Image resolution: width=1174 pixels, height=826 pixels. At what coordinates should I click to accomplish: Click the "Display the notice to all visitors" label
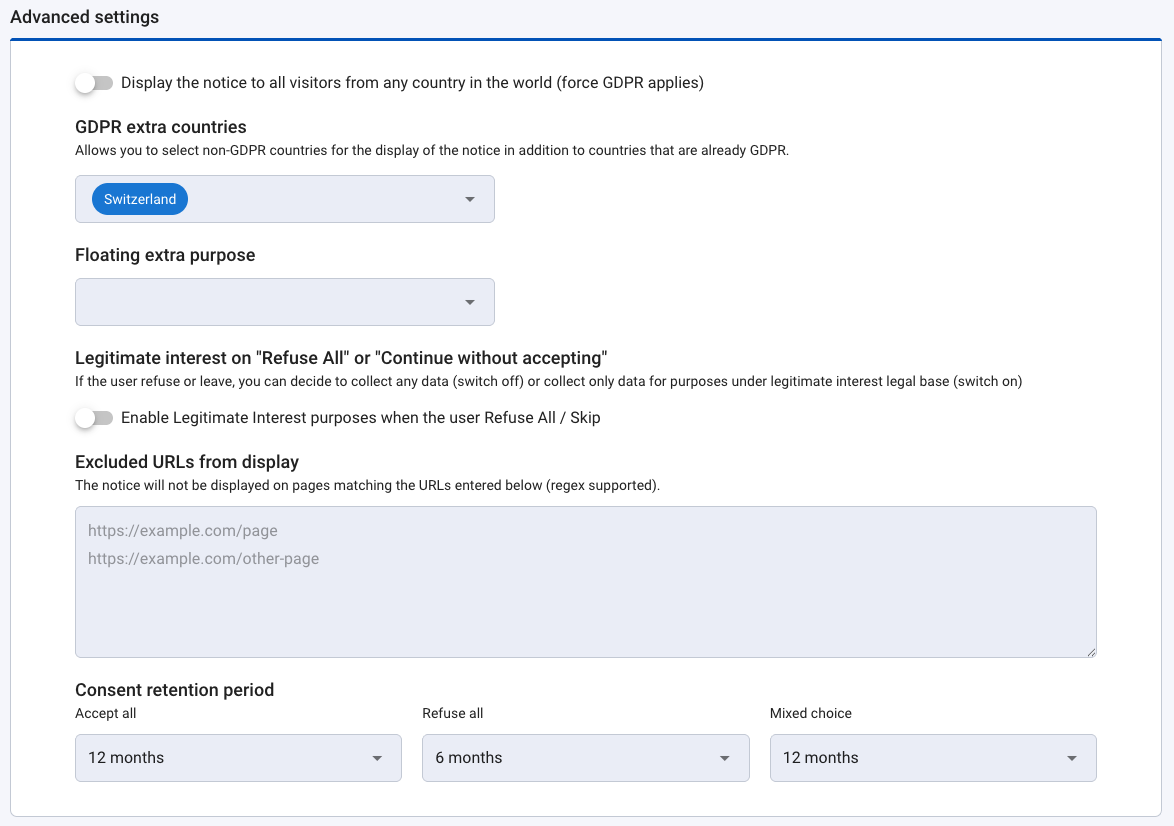[412, 83]
